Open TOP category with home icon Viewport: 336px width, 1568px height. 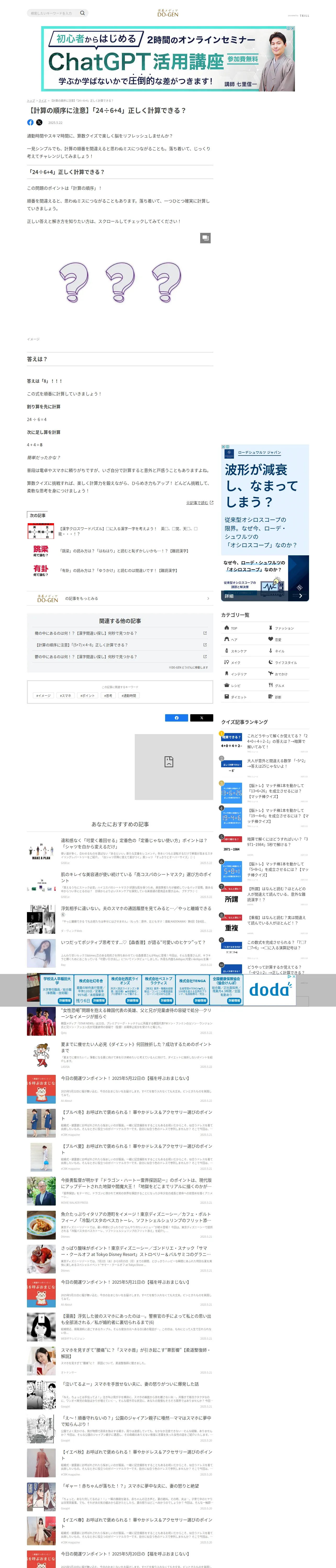click(x=227, y=627)
